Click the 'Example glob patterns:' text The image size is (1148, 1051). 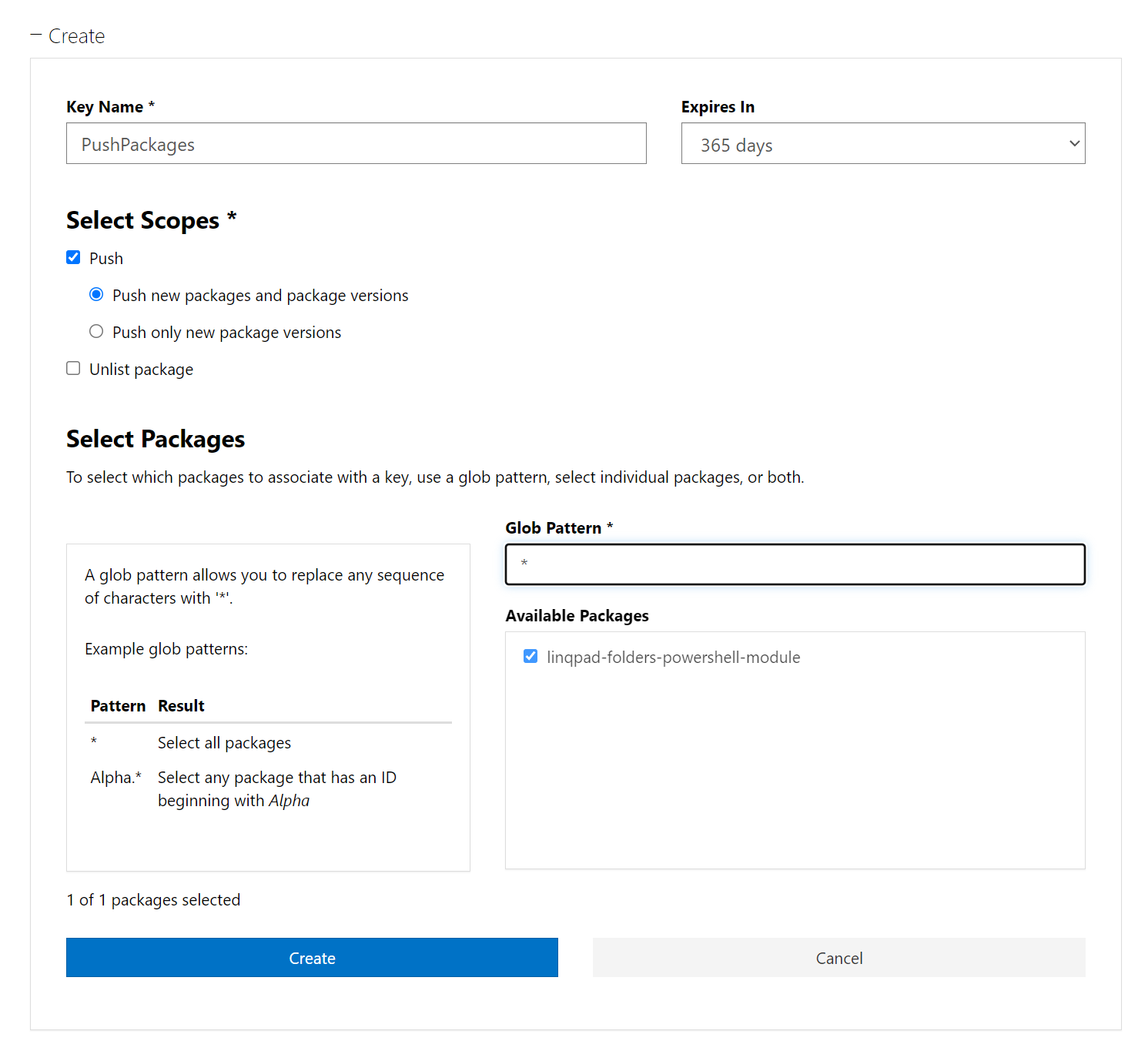tap(166, 649)
